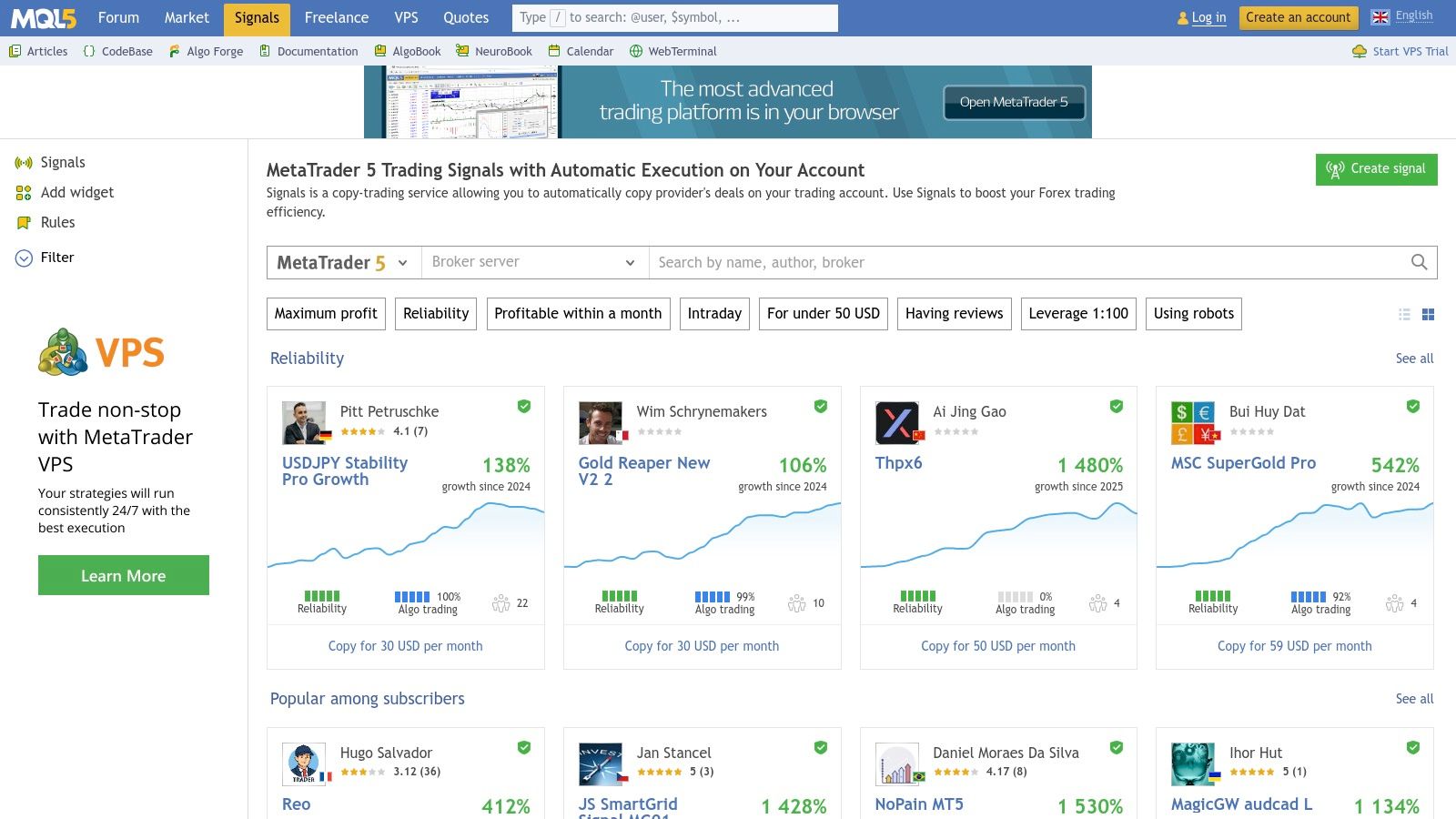Toggle the Reliability filter chip

coord(436,314)
